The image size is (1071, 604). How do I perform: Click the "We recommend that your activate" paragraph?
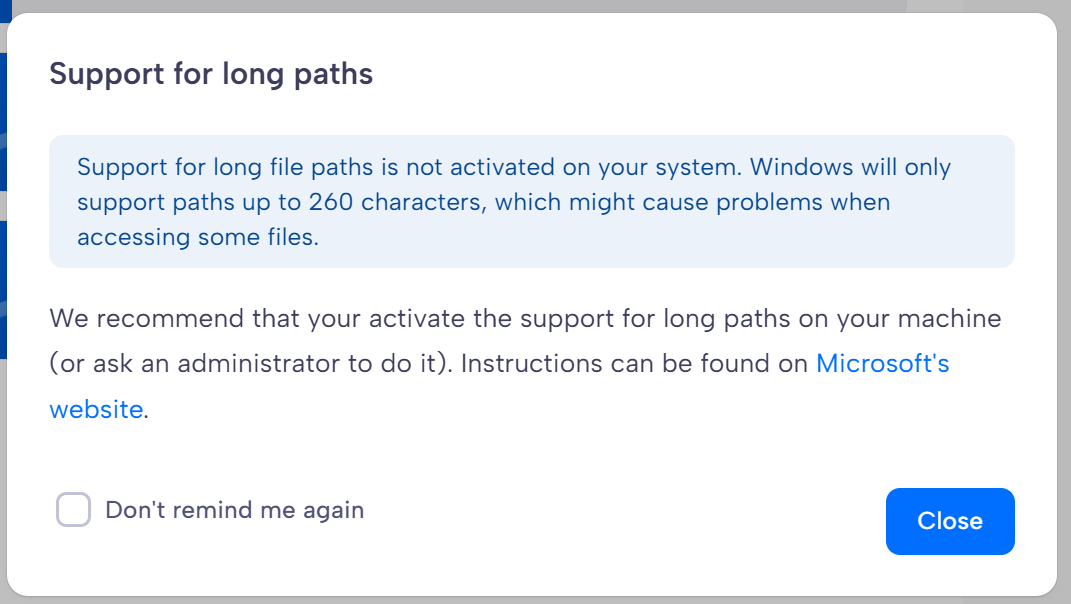[525, 363]
